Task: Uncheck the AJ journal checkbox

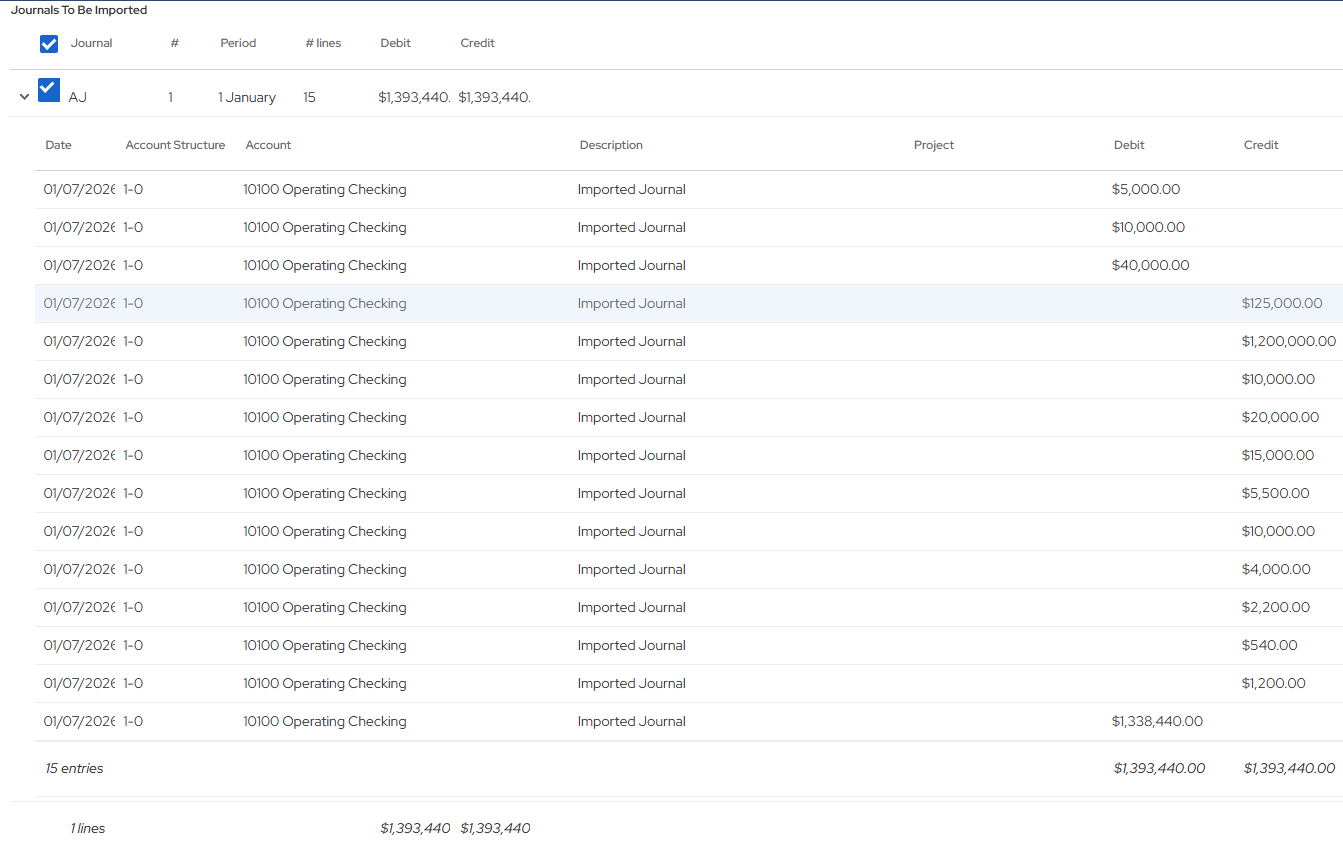Action: (x=49, y=89)
